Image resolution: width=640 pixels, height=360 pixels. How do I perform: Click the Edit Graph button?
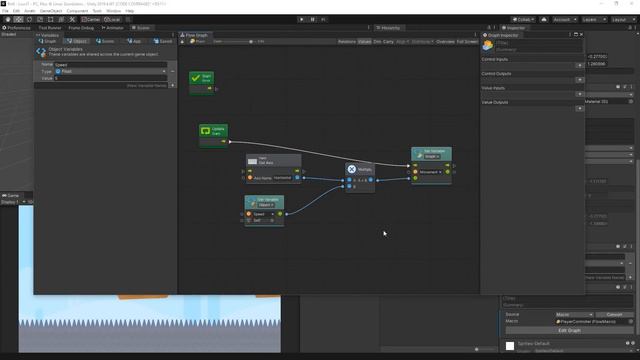[569, 330]
